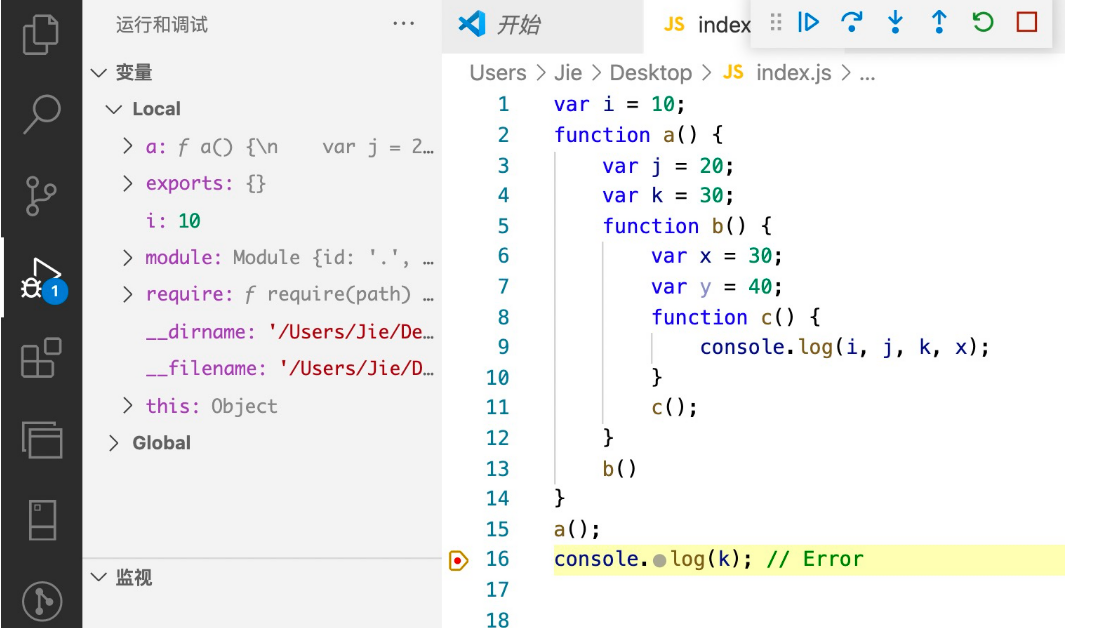Switch to the index.js editor tab
The image size is (1105, 628).
(x=698, y=25)
